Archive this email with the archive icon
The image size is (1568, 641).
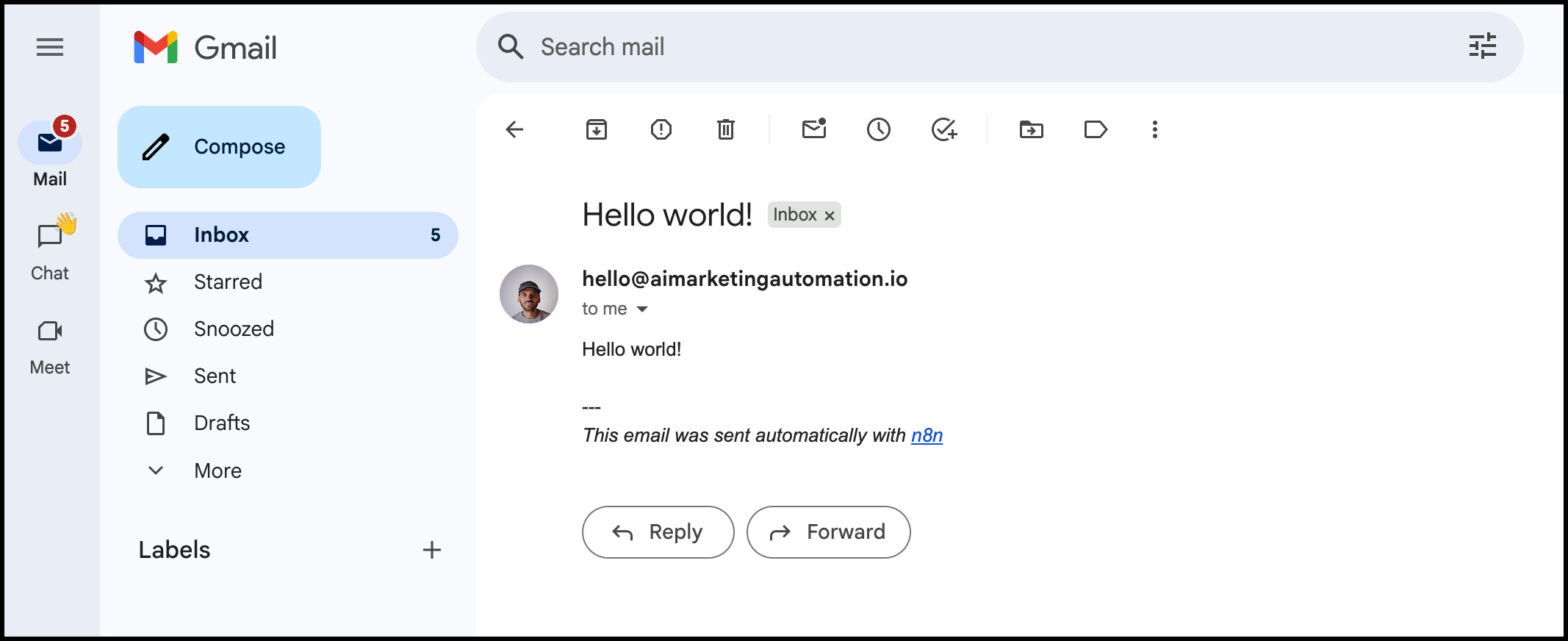pyautogui.click(x=596, y=130)
